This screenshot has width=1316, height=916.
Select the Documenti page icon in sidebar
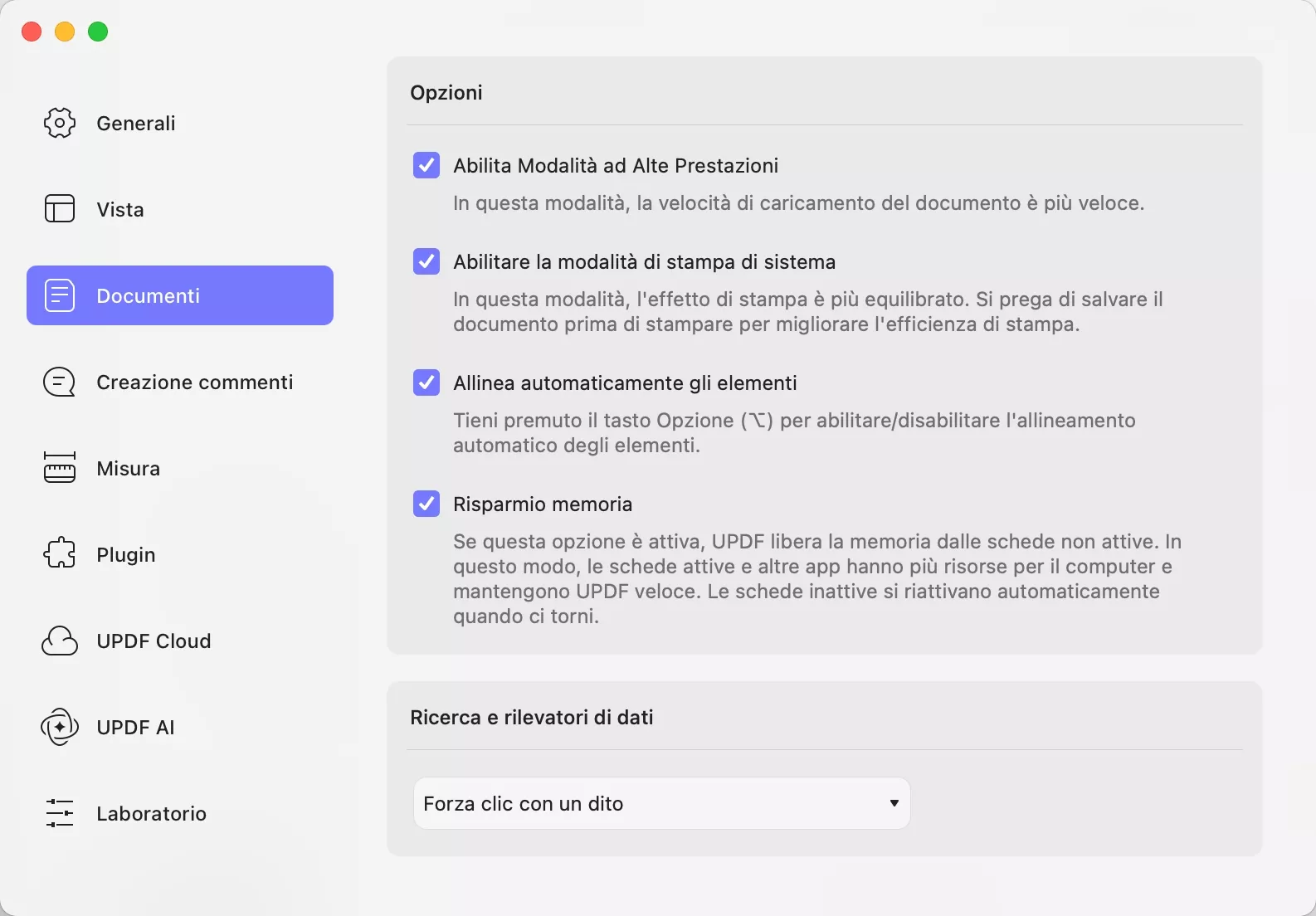coord(58,295)
